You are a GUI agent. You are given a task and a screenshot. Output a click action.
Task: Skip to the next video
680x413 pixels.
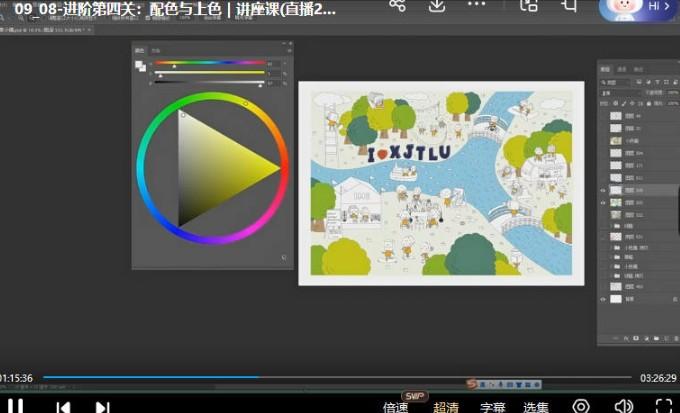[102, 407]
